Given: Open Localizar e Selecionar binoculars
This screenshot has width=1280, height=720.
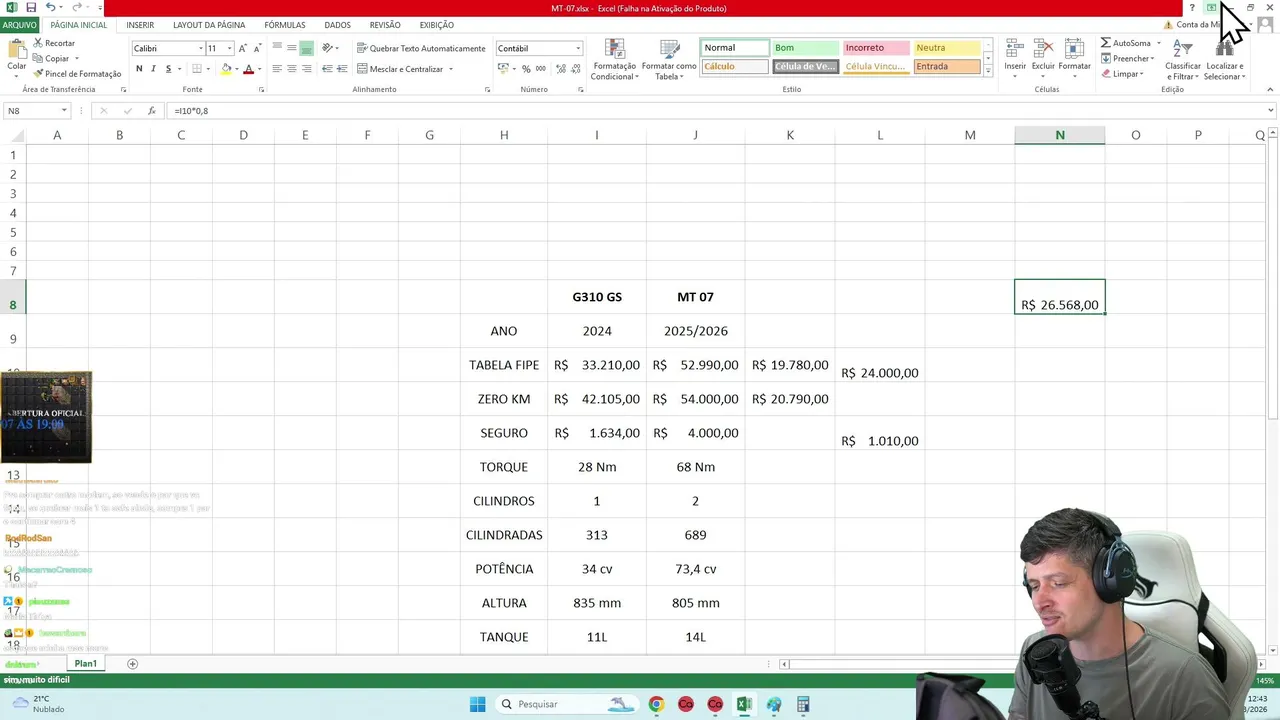Looking at the screenshot, I should [x=1223, y=60].
